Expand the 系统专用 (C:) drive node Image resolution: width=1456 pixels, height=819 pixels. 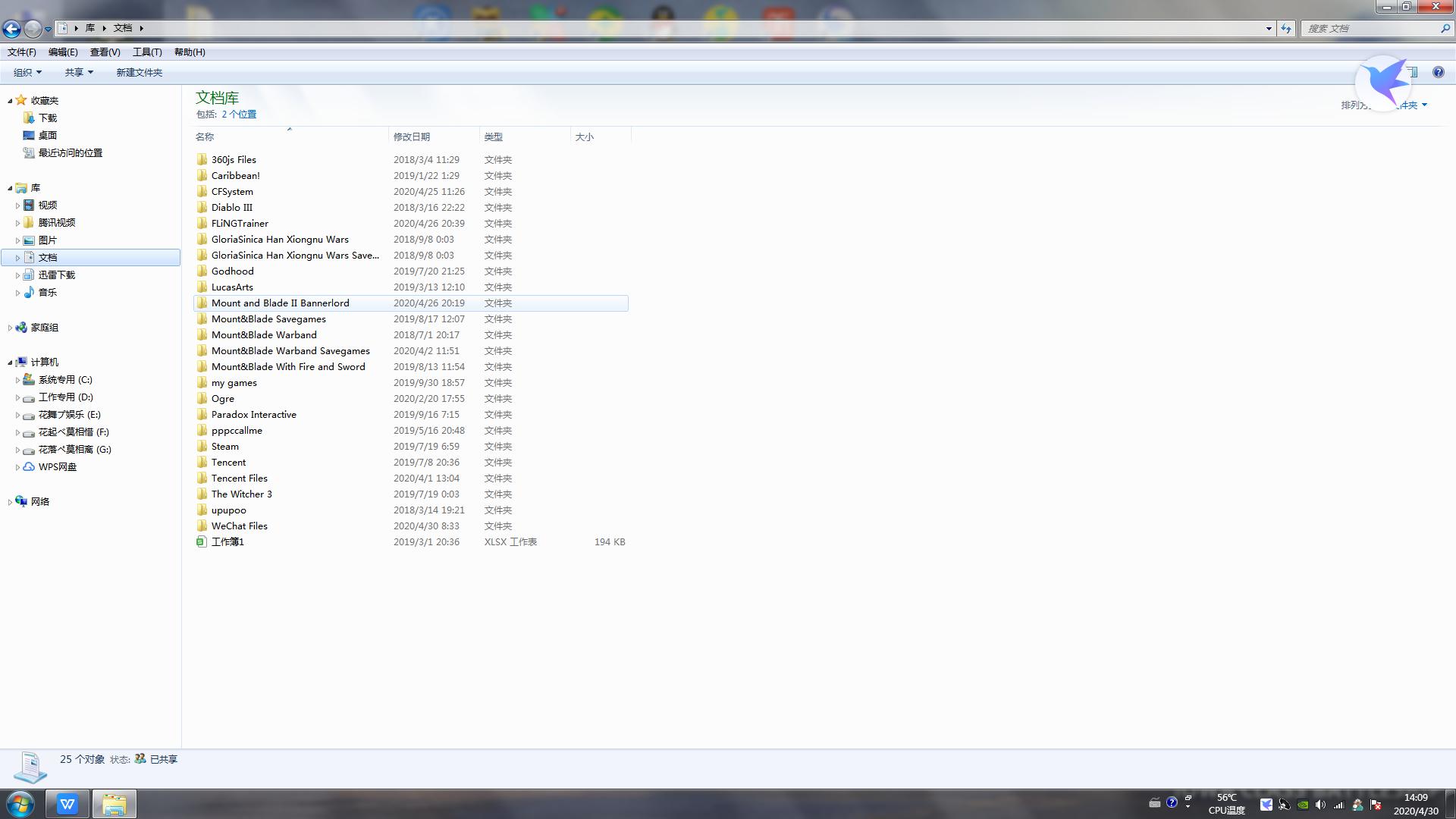point(17,380)
